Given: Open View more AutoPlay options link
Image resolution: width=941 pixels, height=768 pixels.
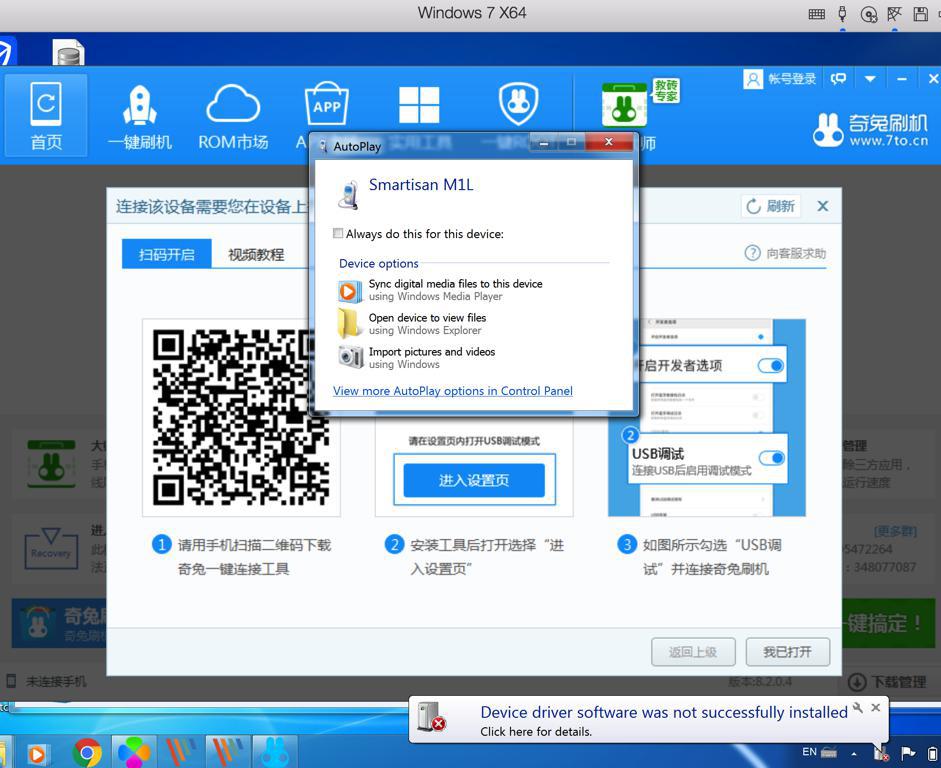Looking at the screenshot, I should coord(452,391).
